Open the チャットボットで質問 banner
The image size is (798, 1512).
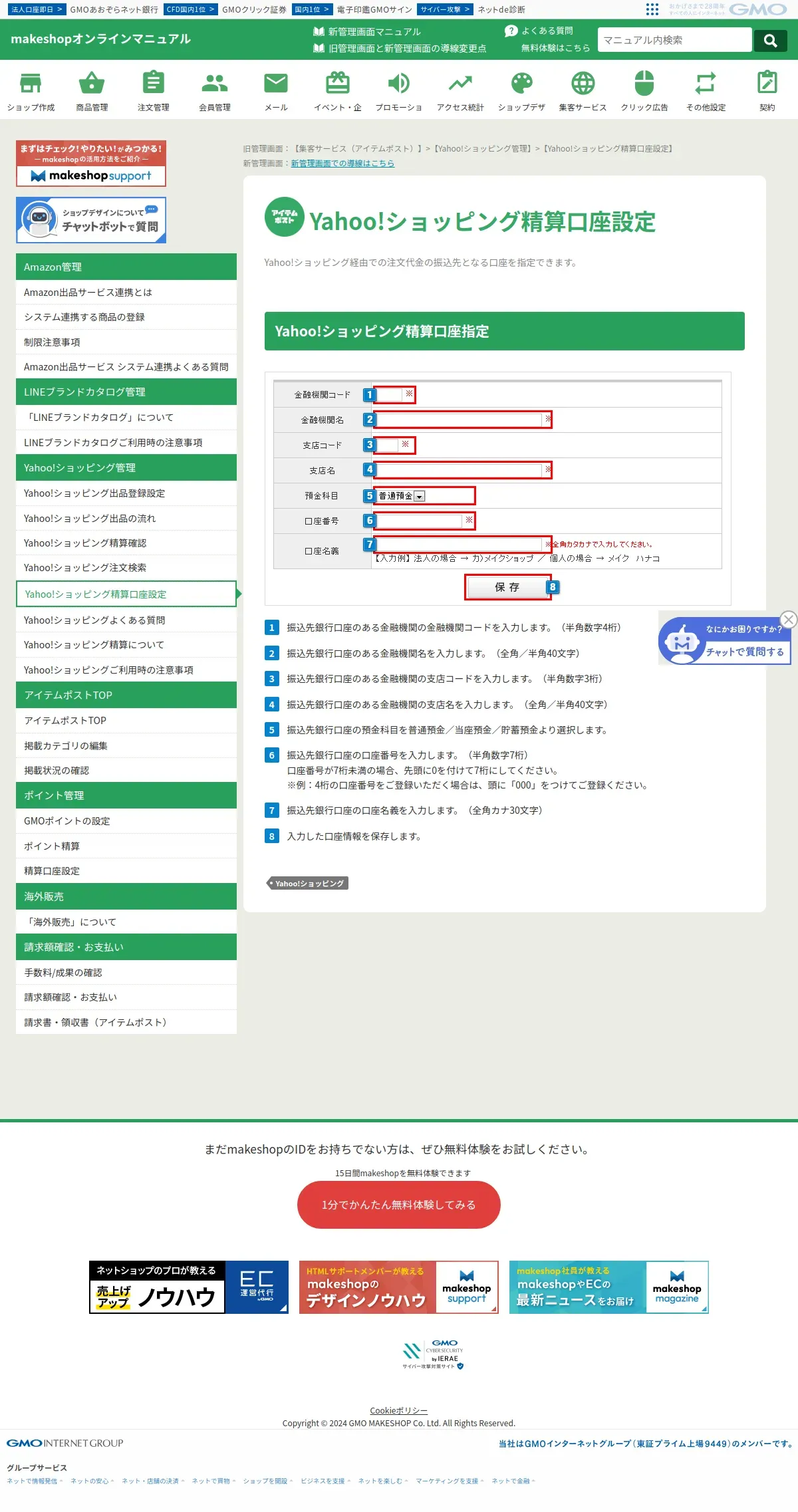91,220
